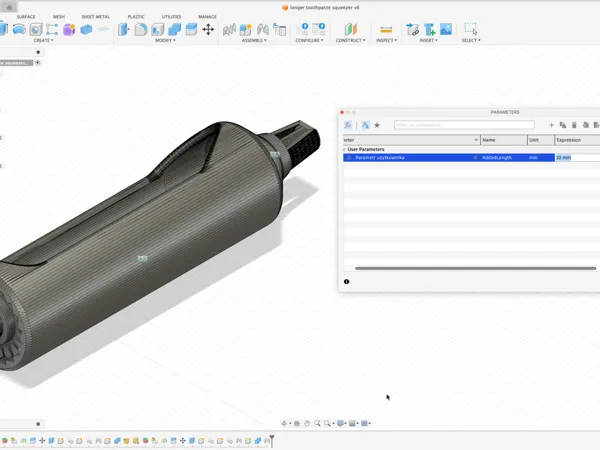600x450 pixels.
Task: Select the Shell tool
Action: [x=157, y=29]
